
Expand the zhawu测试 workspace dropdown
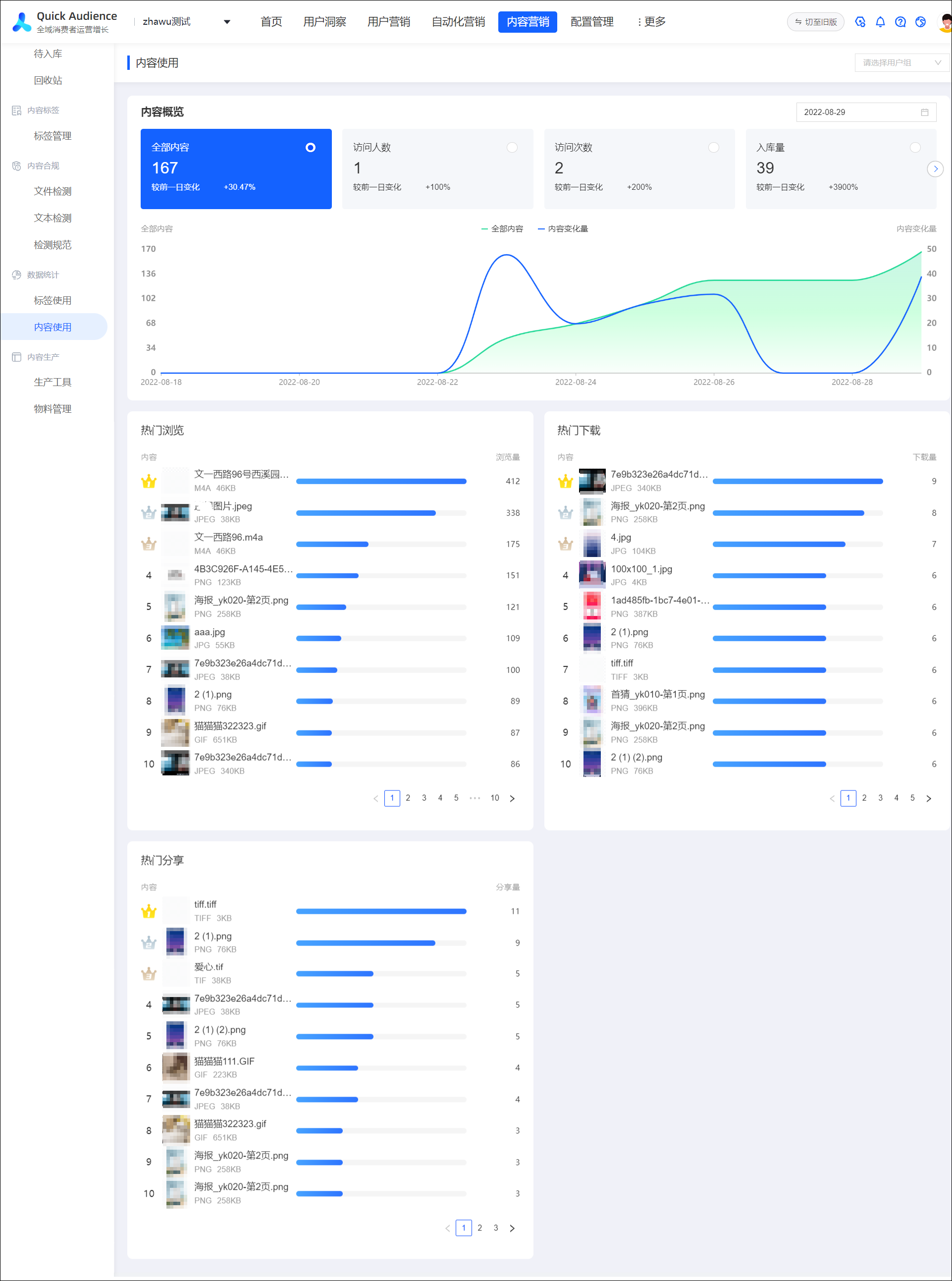click(x=227, y=22)
